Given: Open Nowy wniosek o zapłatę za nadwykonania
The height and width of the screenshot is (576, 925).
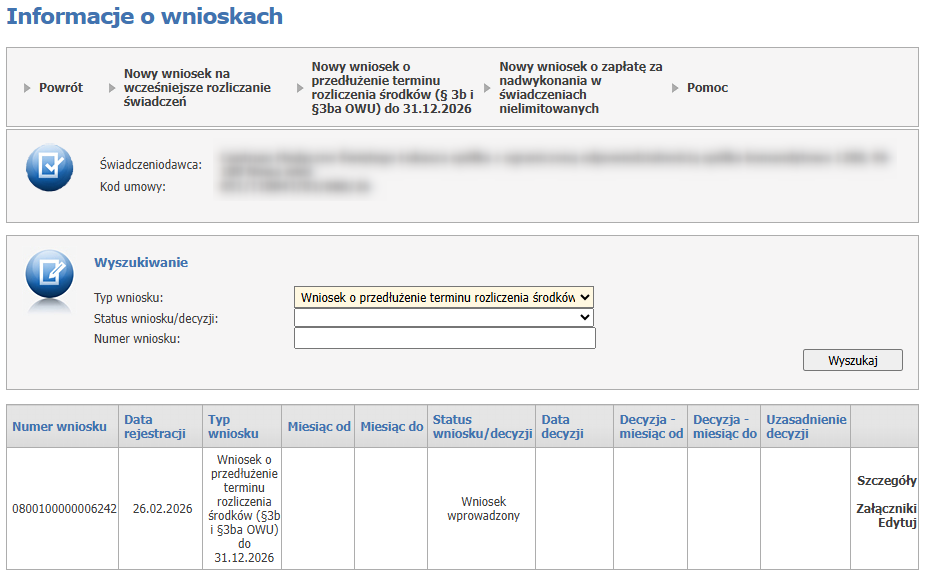Looking at the screenshot, I should click(580, 88).
